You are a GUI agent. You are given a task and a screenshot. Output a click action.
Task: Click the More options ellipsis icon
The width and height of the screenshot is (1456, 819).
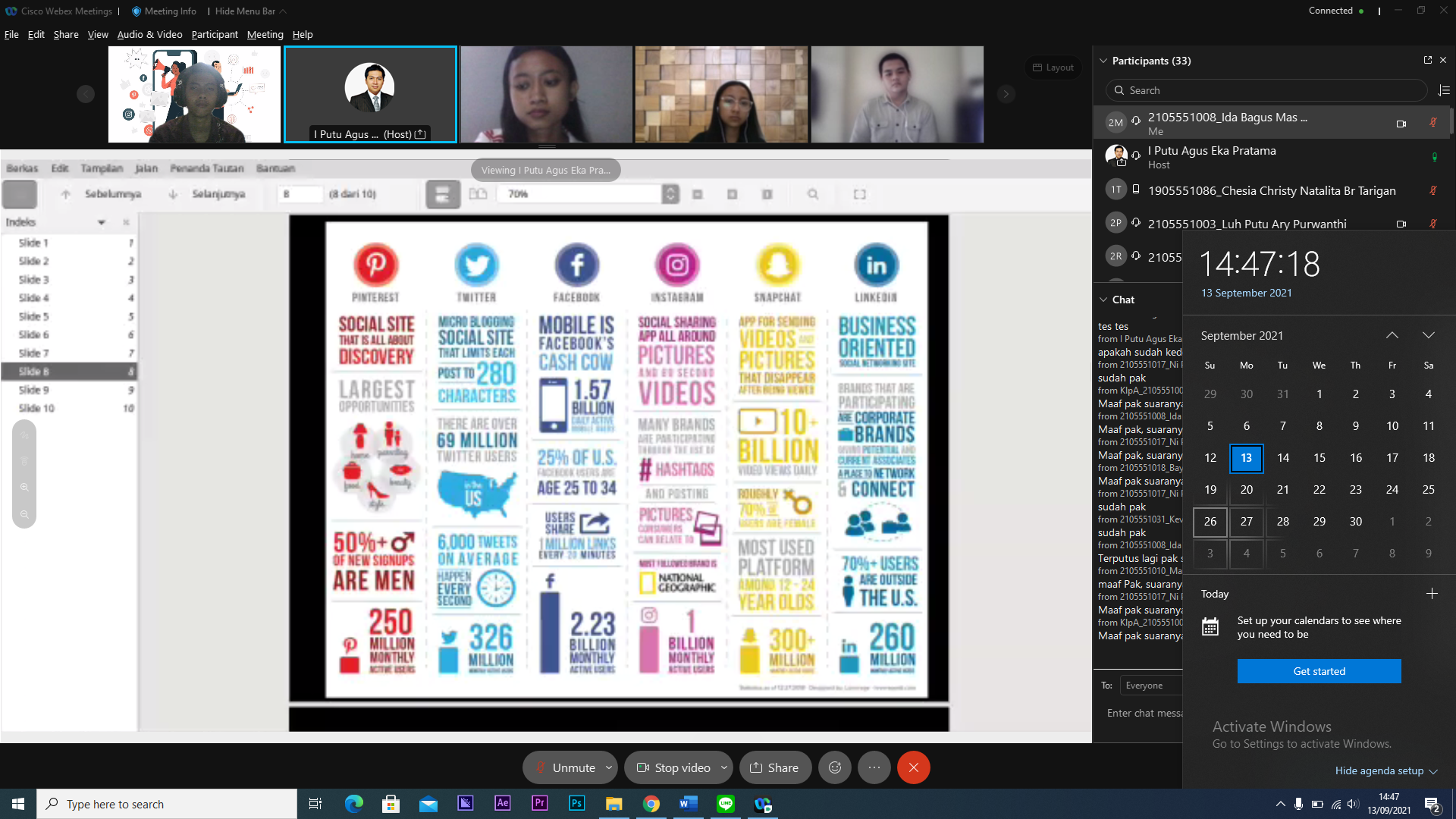click(874, 767)
